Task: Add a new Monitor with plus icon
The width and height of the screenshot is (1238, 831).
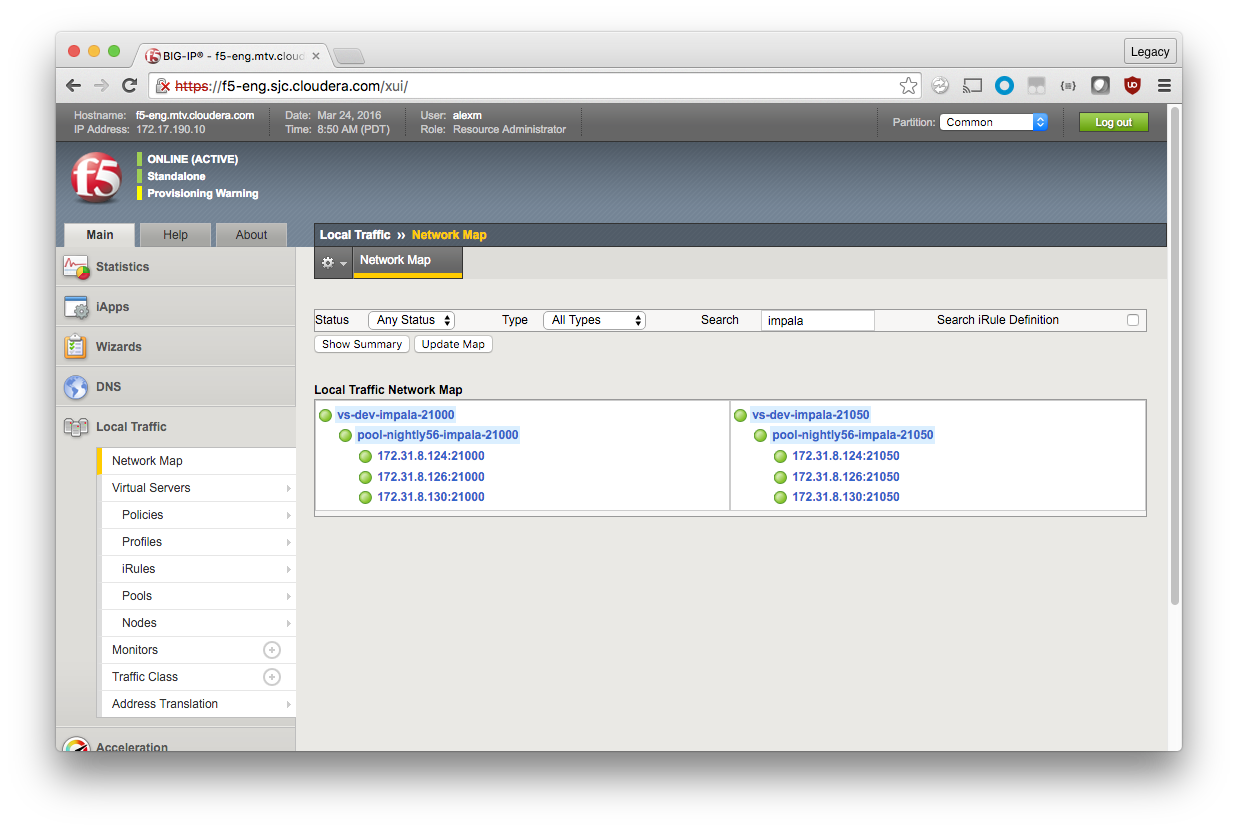Action: (x=271, y=650)
